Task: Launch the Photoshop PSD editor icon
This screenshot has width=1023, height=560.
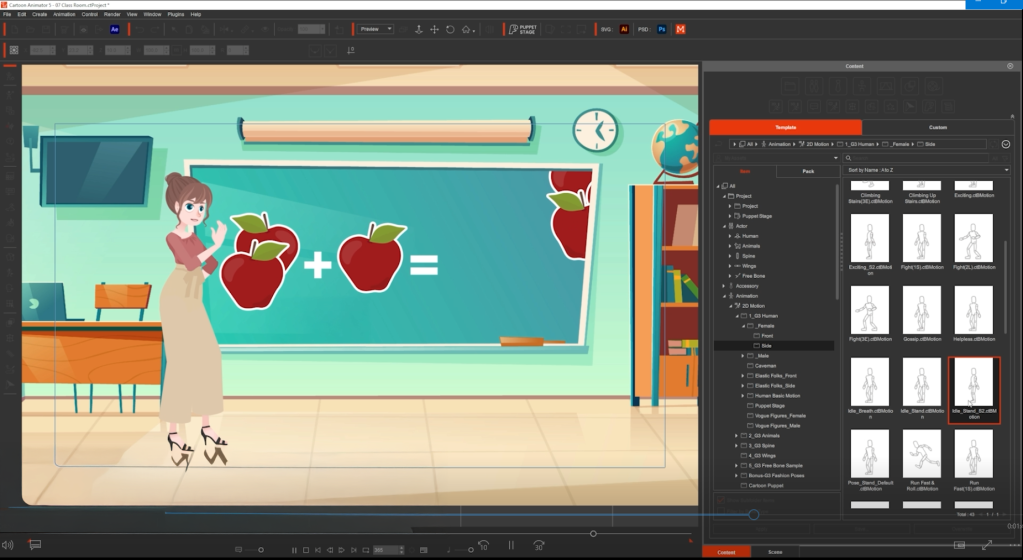Action: pyautogui.click(x=662, y=30)
